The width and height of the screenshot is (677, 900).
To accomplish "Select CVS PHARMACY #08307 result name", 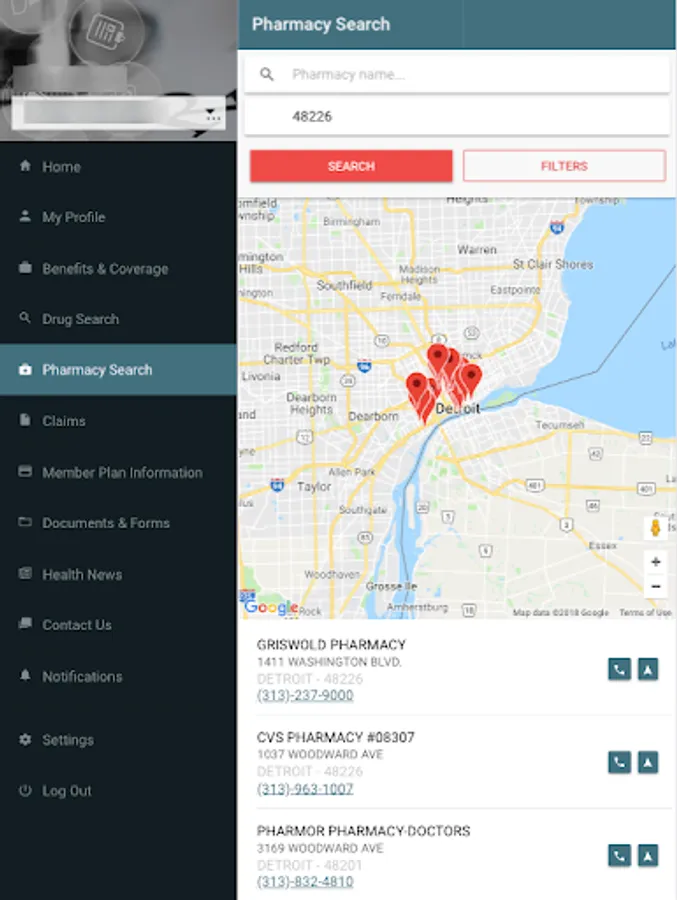I will pyautogui.click(x=335, y=737).
